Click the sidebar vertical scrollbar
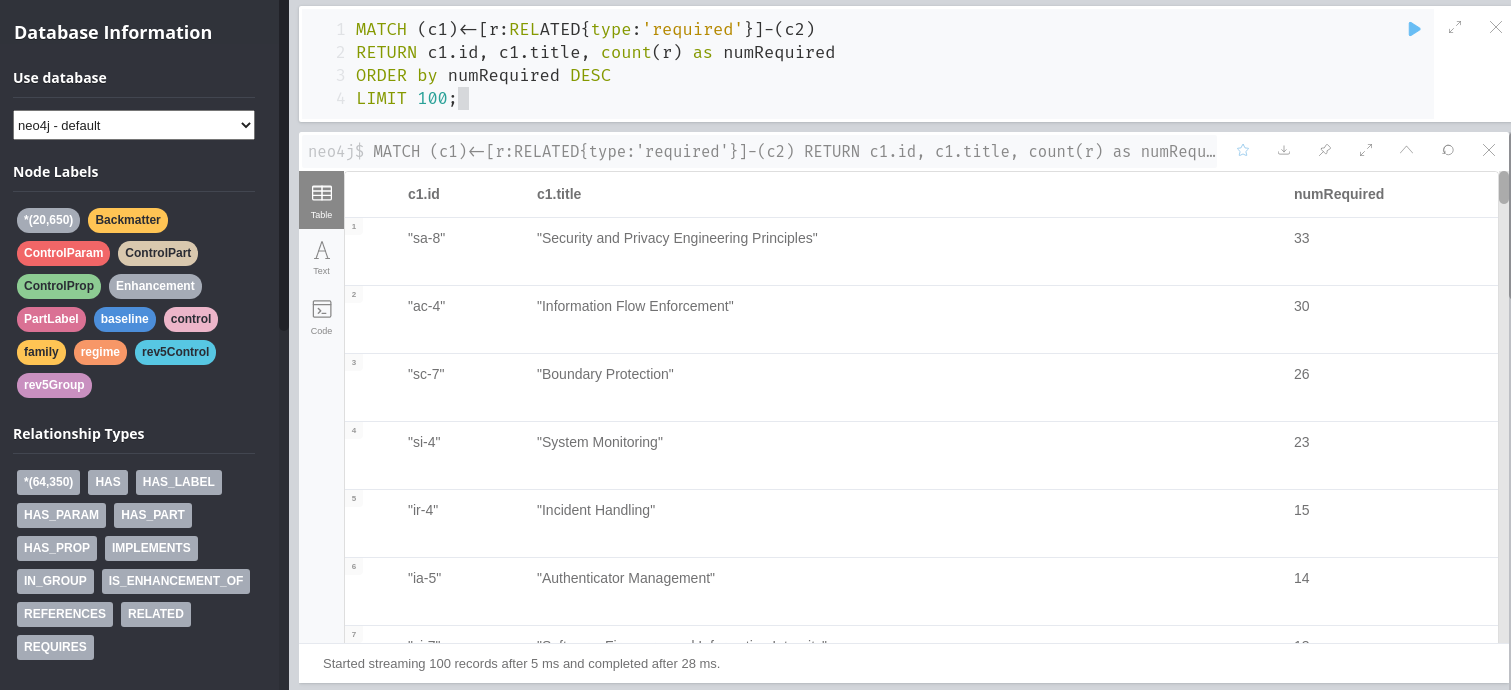This screenshot has width=1511, height=690. [x=283, y=165]
